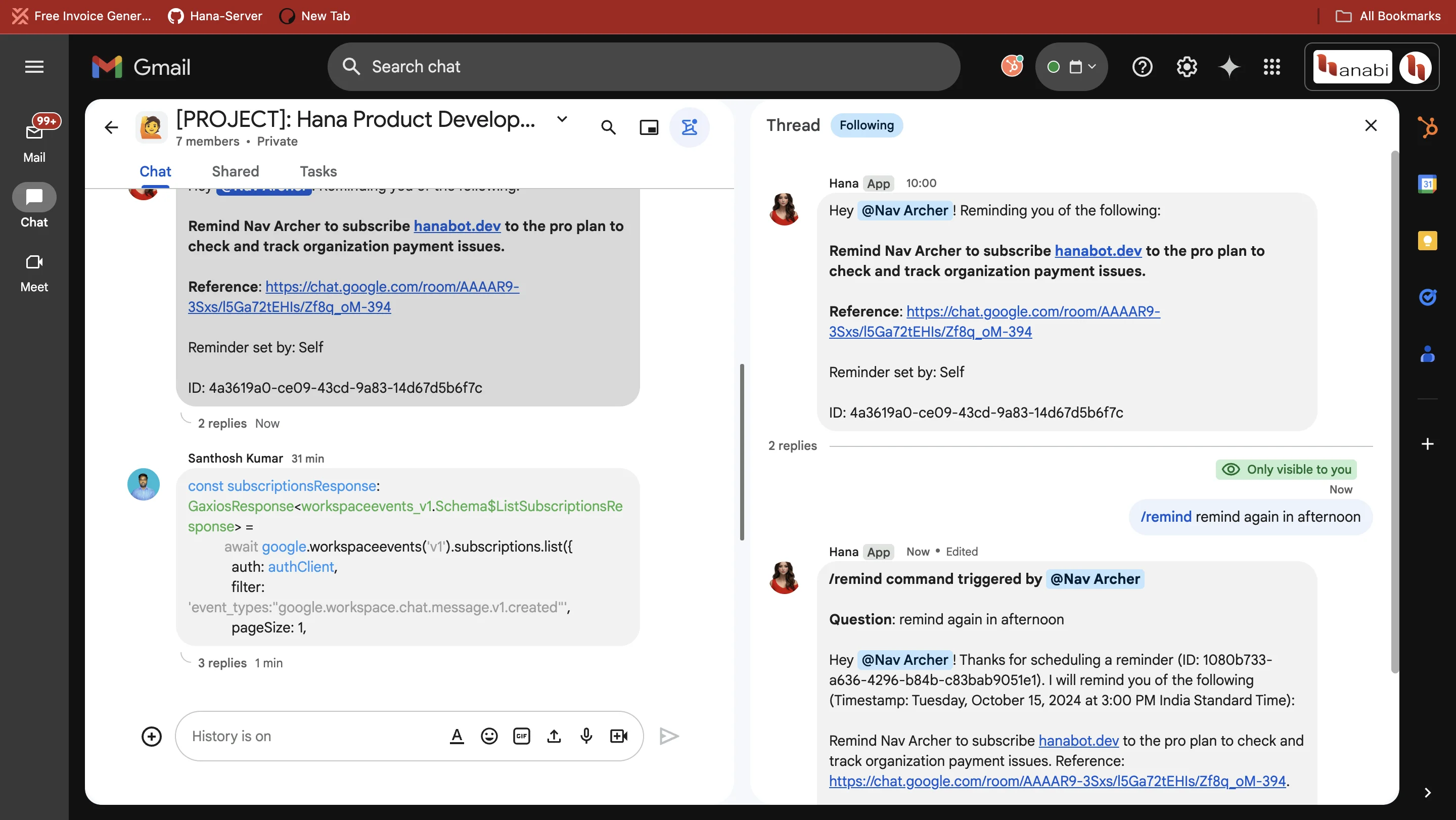The image size is (1456, 820).
Task: Open the Meet section in sidebar
Action: coord(34,273)
